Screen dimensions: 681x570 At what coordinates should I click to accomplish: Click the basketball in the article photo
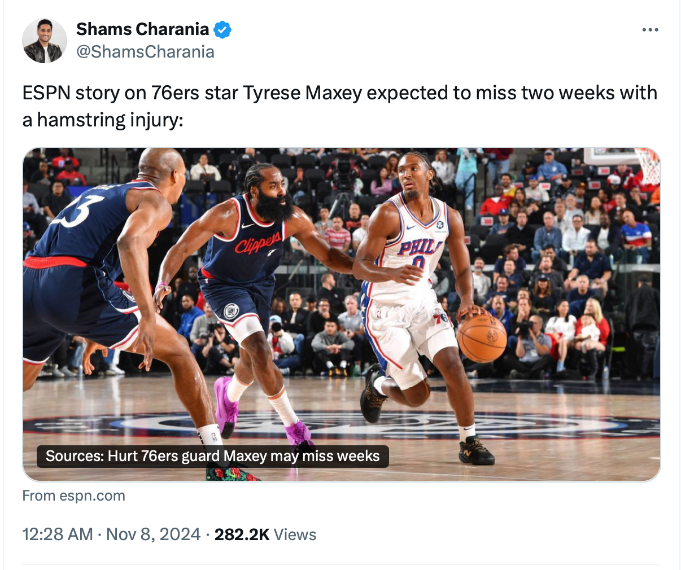(481, 337)
